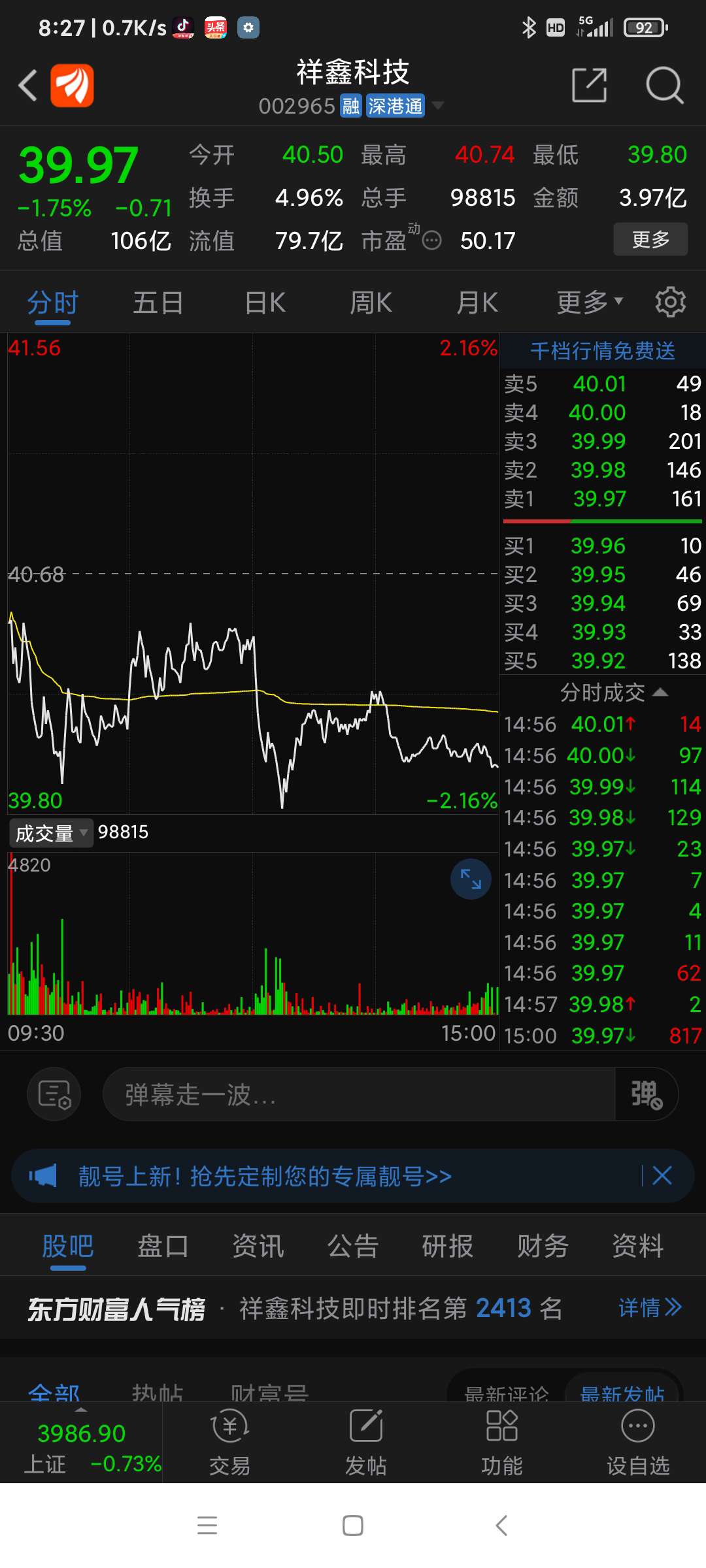Tap Android back navigation button
Image resolution: width=706 pixels, height=1568 pixels.
pyautogui.click(x=501, y=1526)
